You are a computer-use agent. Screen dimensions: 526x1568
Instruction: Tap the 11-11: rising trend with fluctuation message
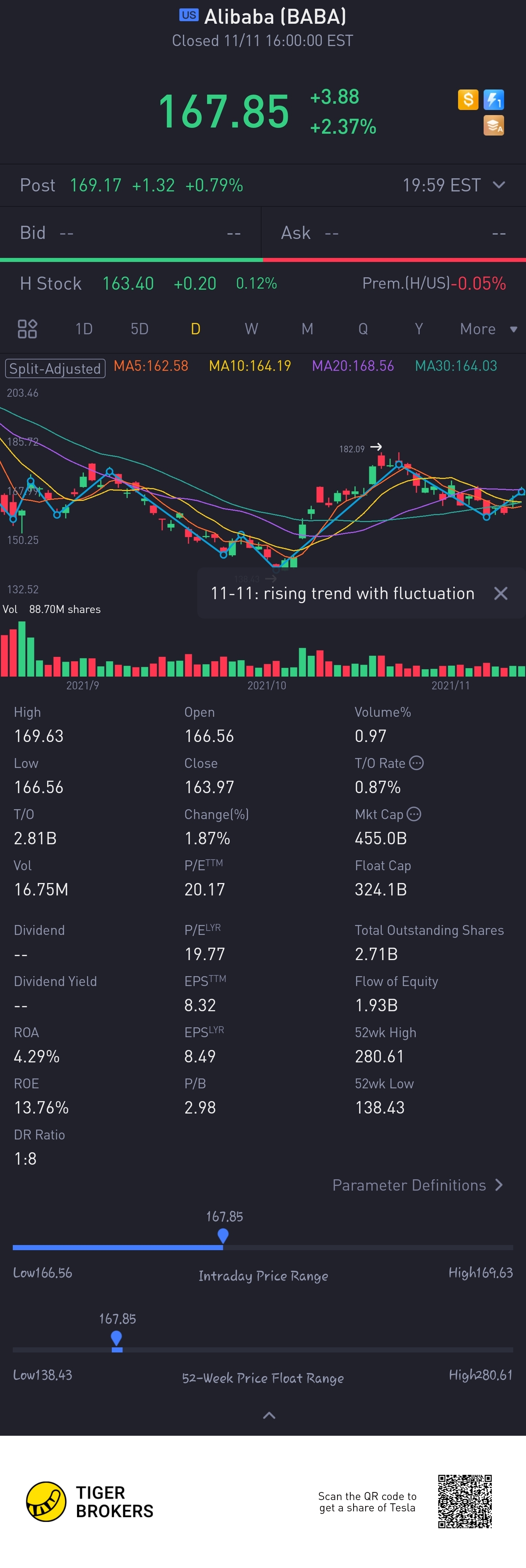342,593
